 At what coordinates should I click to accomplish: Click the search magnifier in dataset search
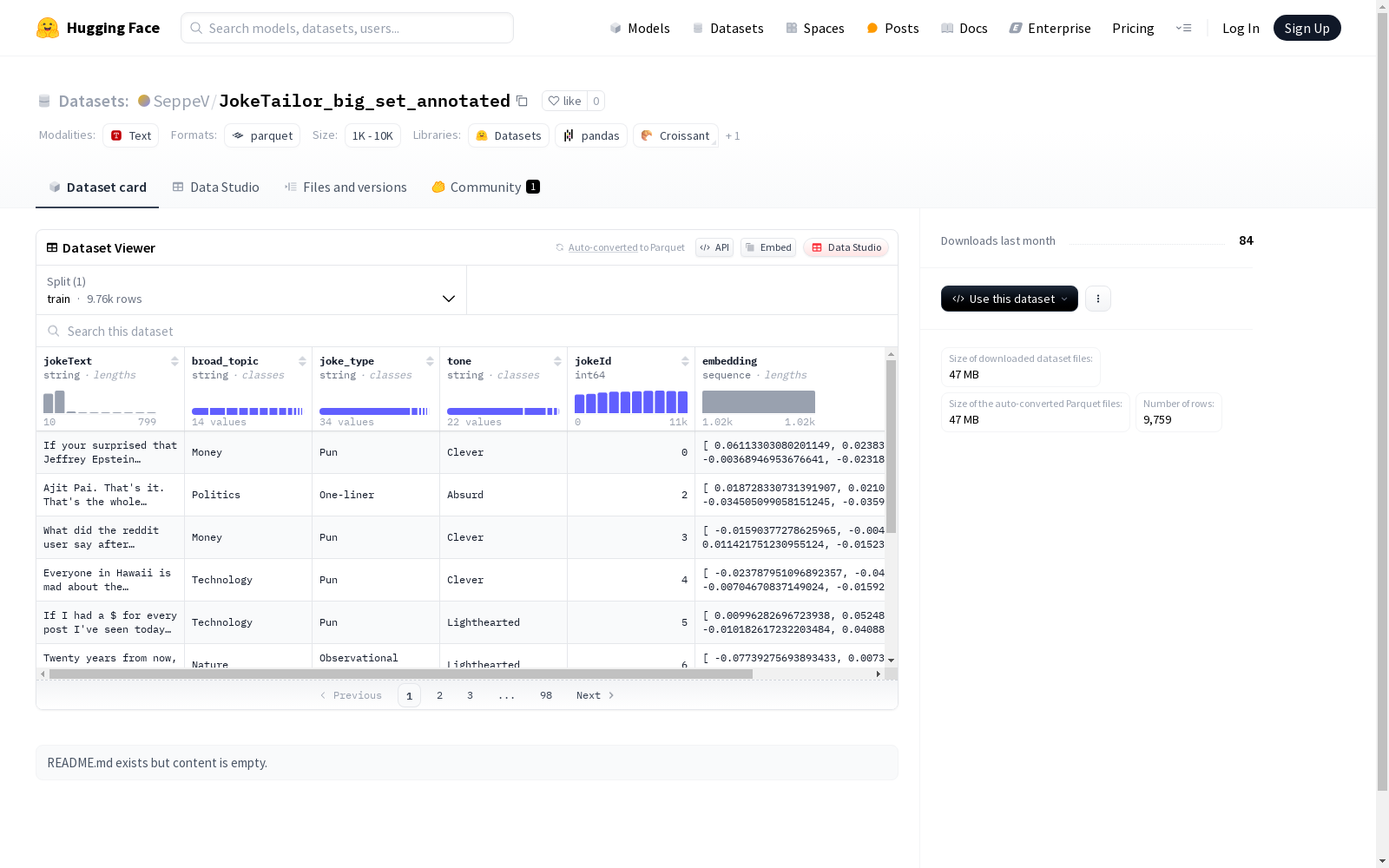tap(54, 331)
